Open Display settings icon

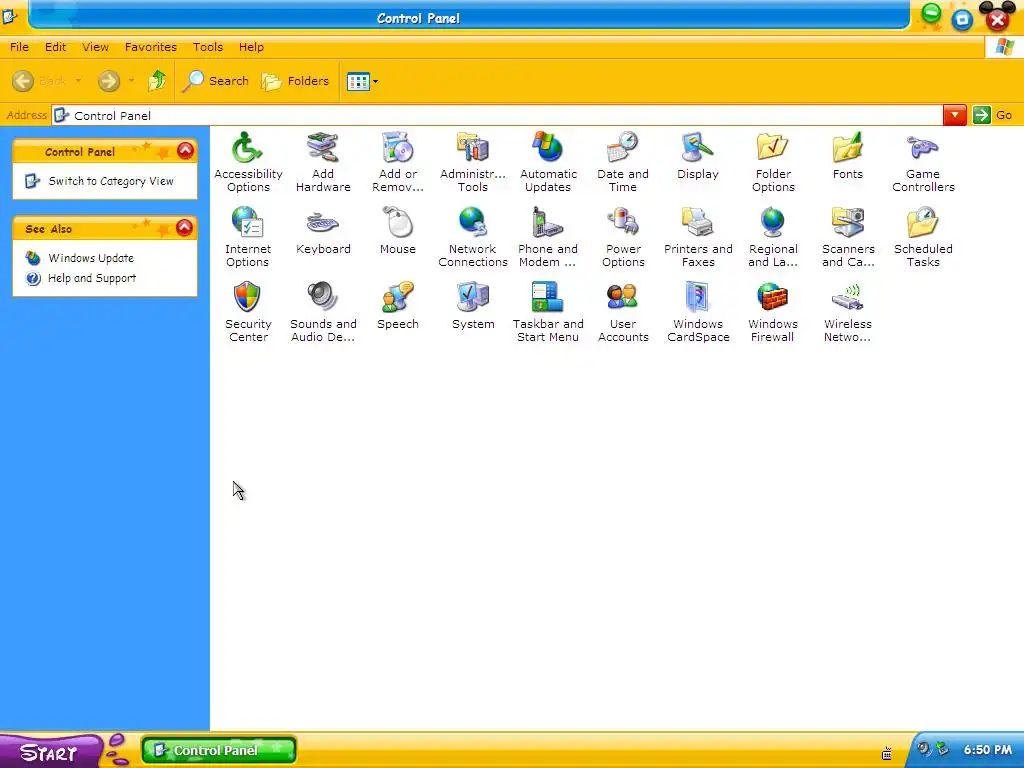click(697, 155)
